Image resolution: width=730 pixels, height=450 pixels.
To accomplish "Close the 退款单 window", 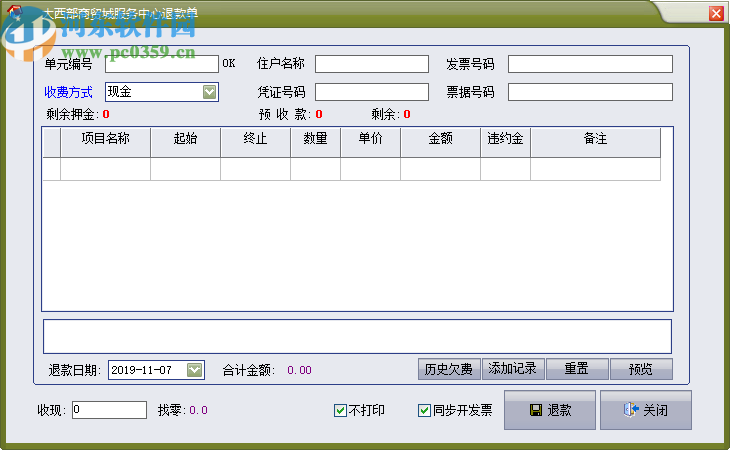I will point(716,13).
